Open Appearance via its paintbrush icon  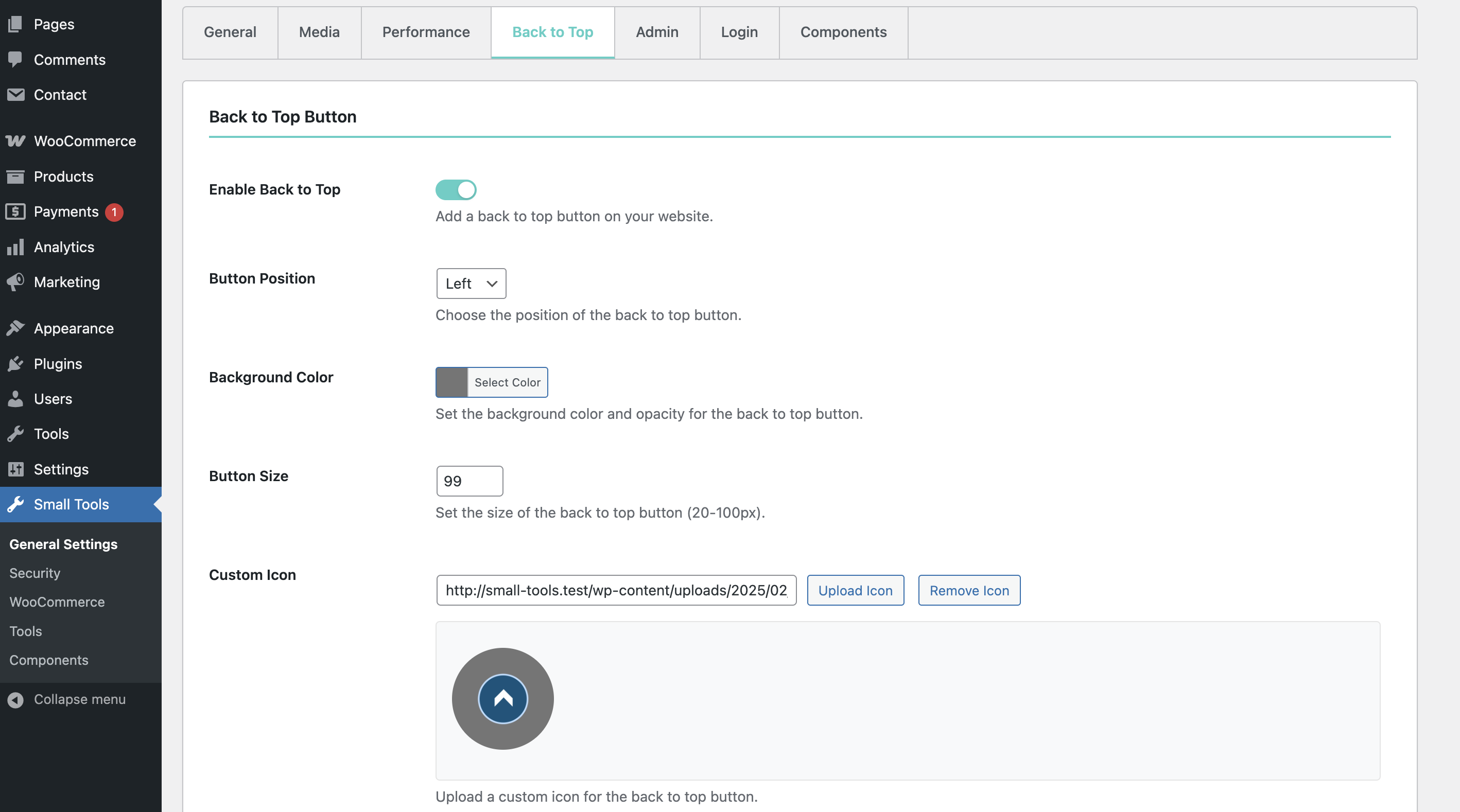[x=15, y=328]
